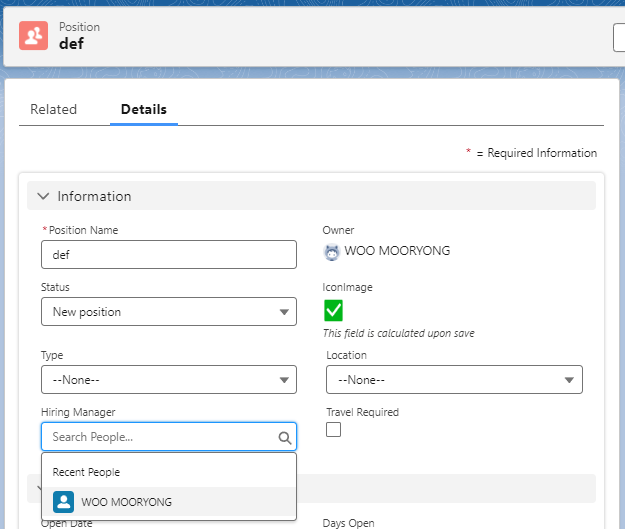Click the Recent People heading in dropdown
The height and width of the screenshot is (529, 625).
86,472
